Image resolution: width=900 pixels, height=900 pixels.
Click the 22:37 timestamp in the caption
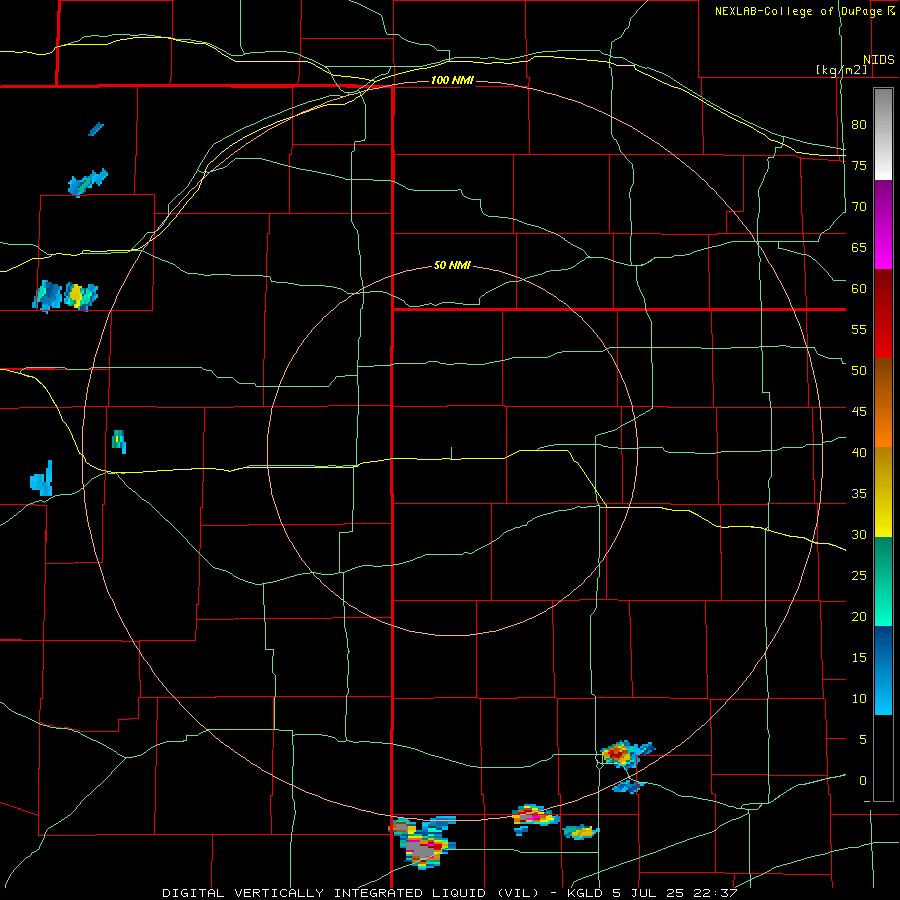click(716, 893)
